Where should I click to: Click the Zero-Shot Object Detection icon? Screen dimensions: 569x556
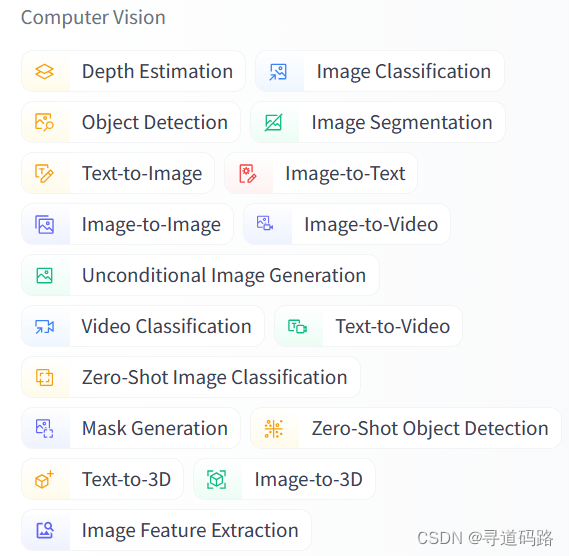coord(273,429)
